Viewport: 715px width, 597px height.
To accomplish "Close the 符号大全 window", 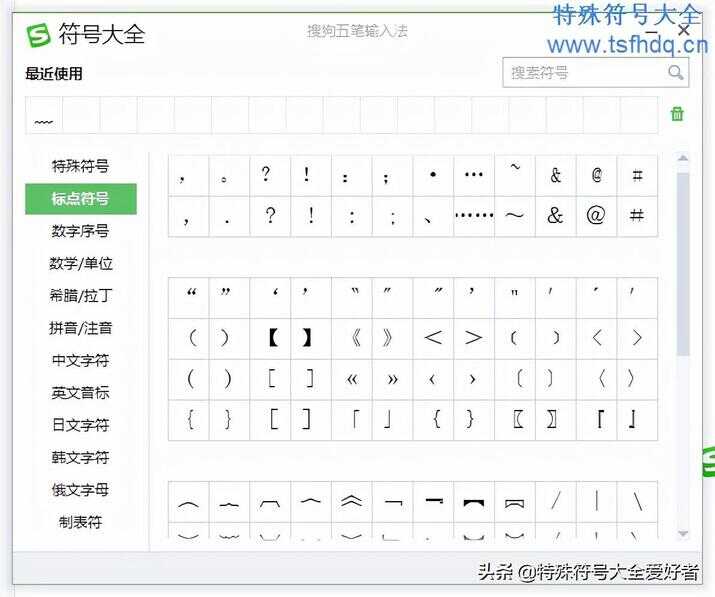I will tap(684, 31).
